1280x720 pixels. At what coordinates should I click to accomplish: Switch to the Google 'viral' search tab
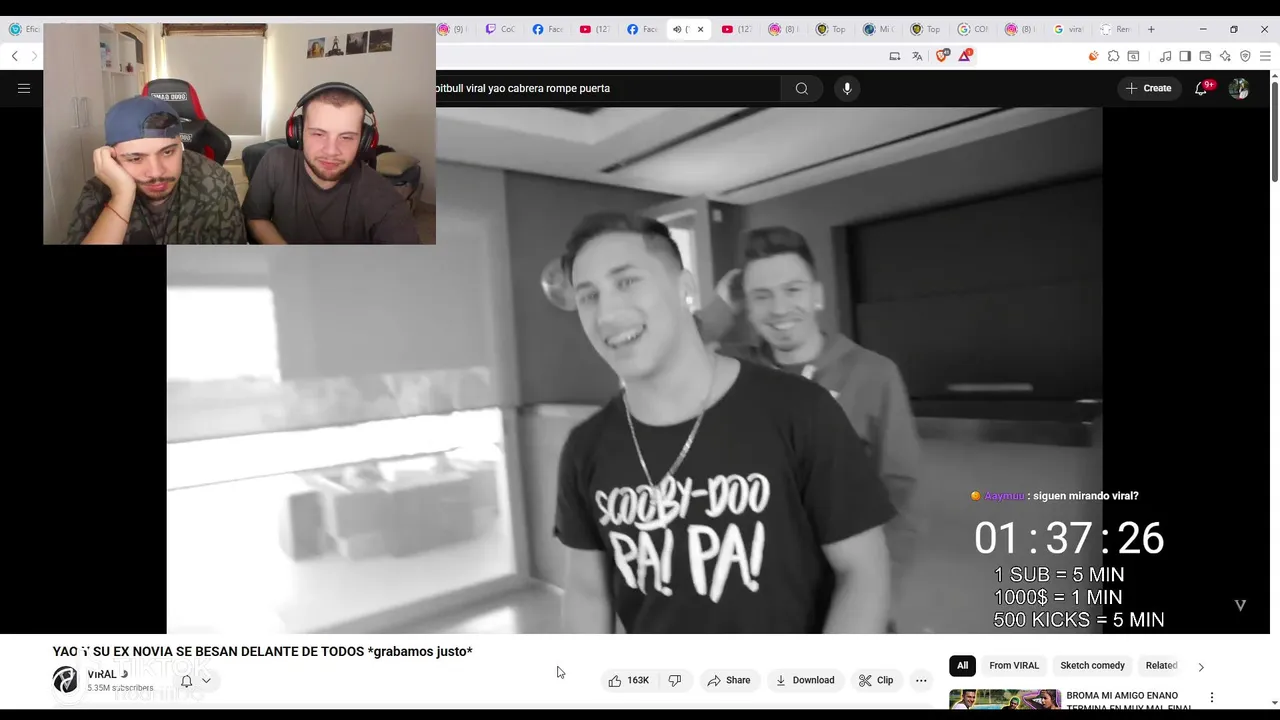click(x=1069, y=29)
